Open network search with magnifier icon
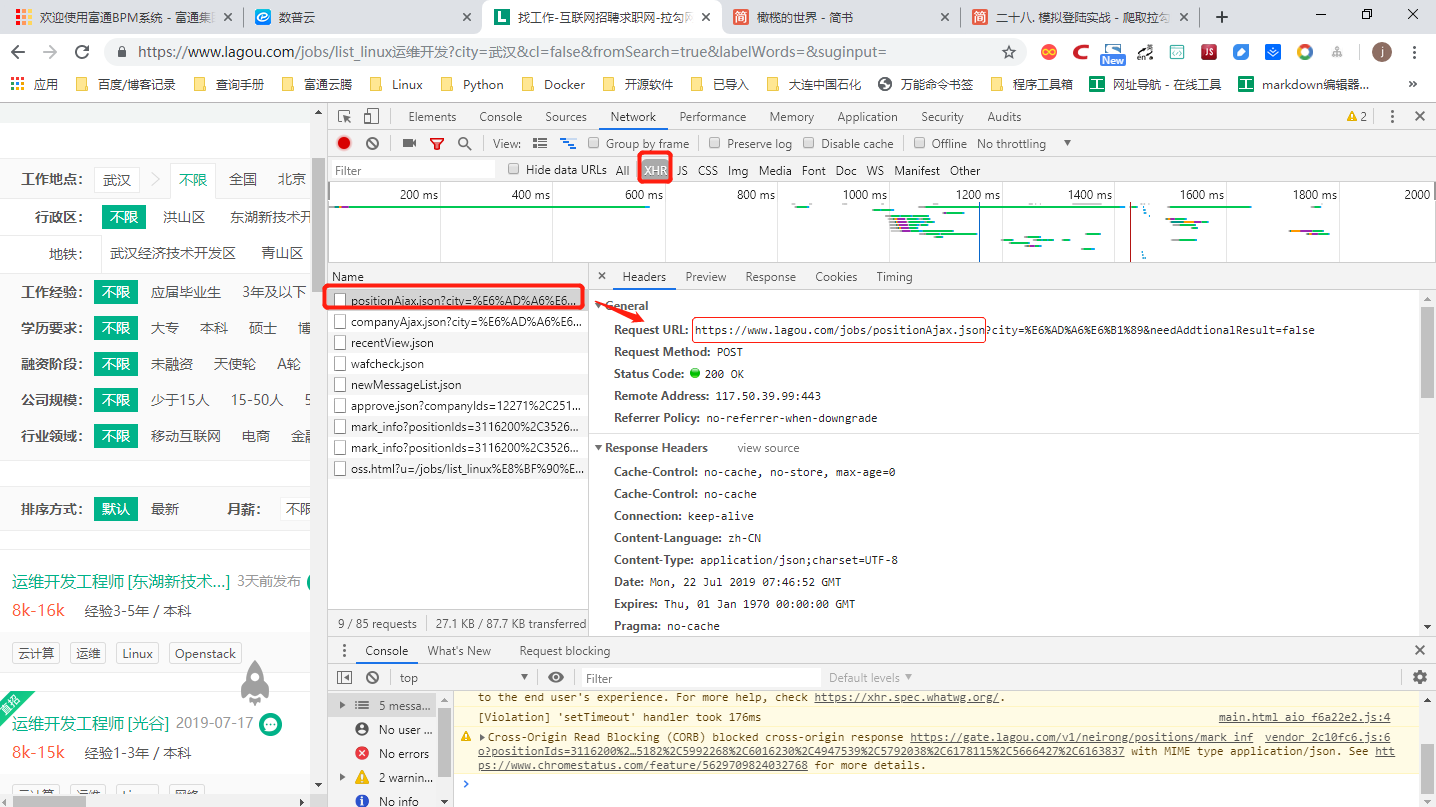The image size is (1436, 807). (x=464, y=144)
